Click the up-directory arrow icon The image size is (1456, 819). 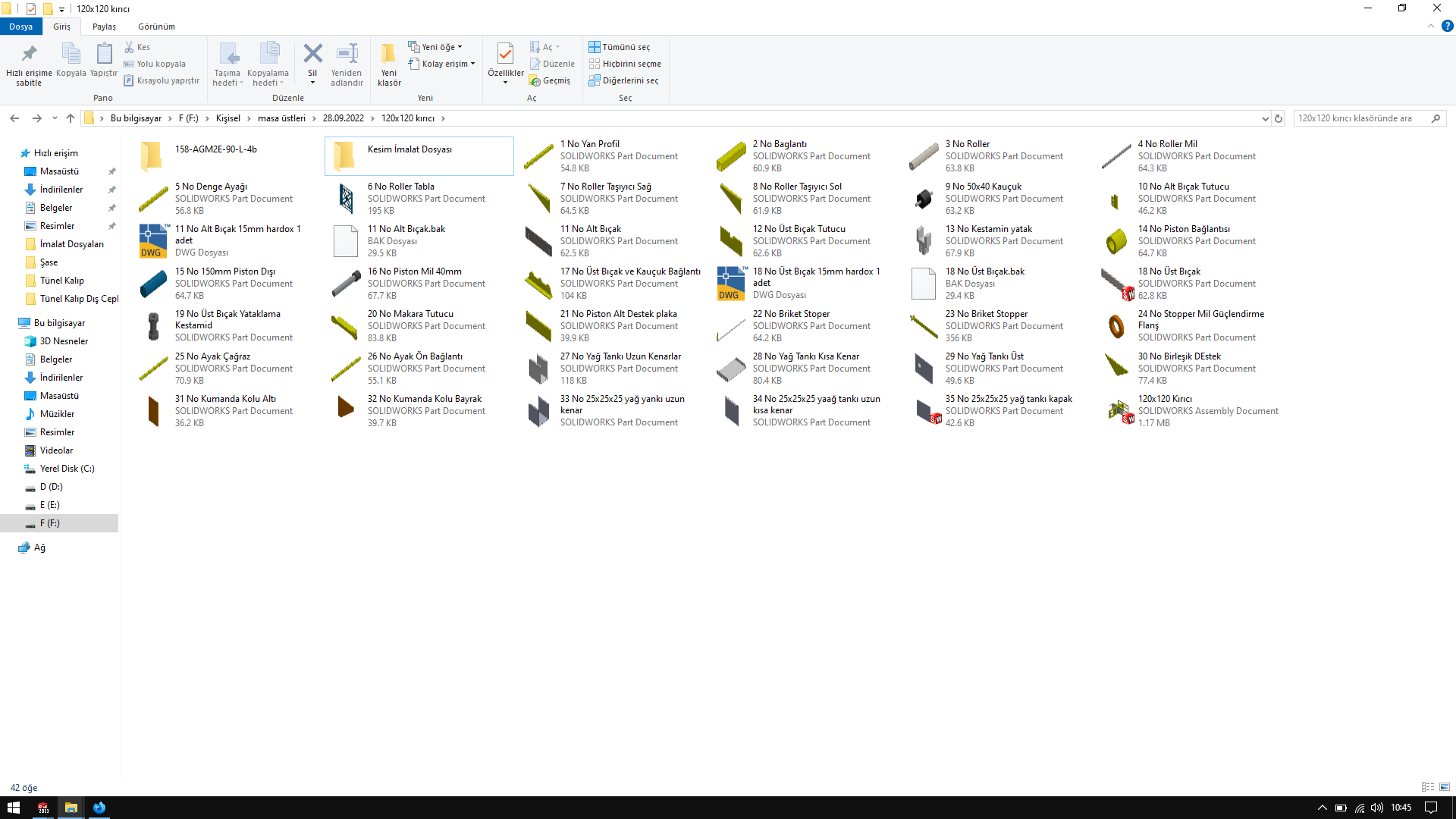point(71,118)
